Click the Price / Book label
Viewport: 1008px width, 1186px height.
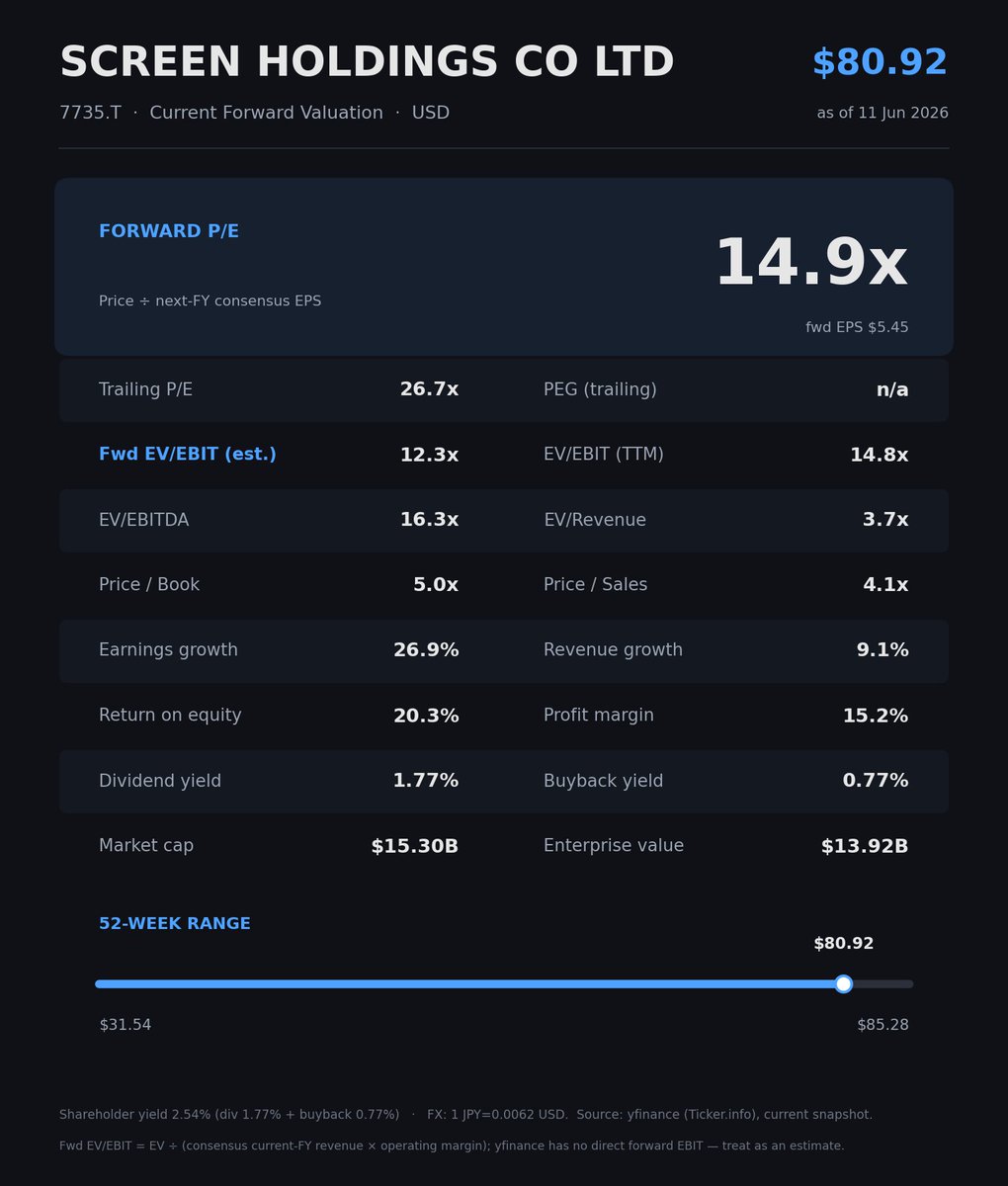(149, 585)
